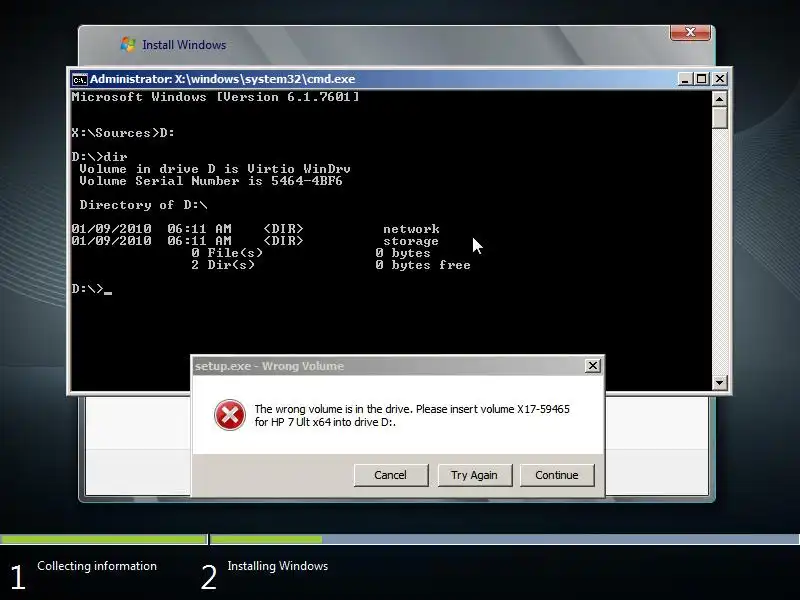Click the 'storage' directory entry
Viewport: 800px width, 600px height.
click(411, 241)
